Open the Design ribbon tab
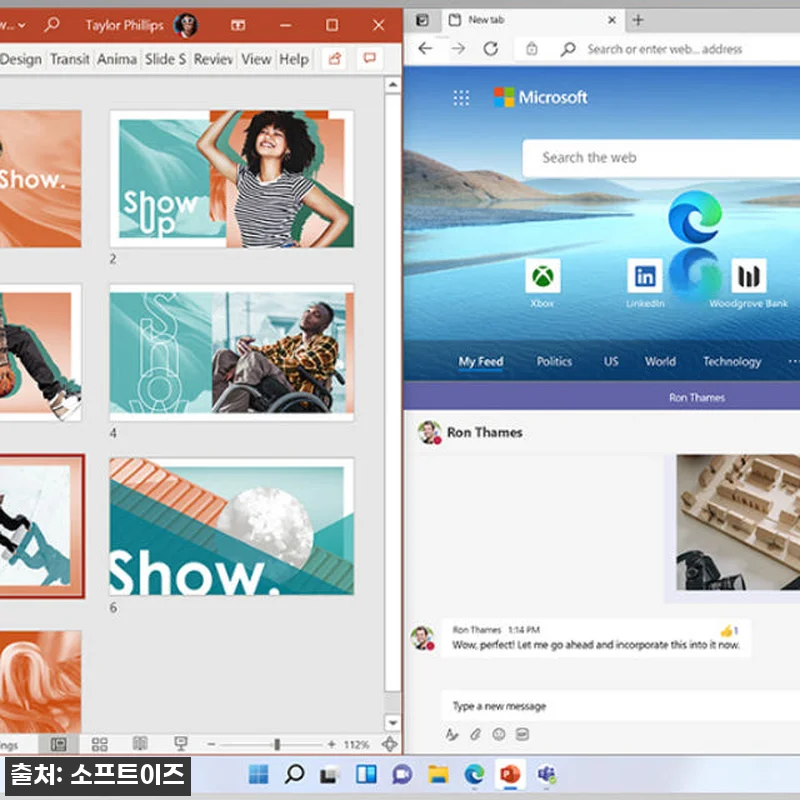 (21, 59)
